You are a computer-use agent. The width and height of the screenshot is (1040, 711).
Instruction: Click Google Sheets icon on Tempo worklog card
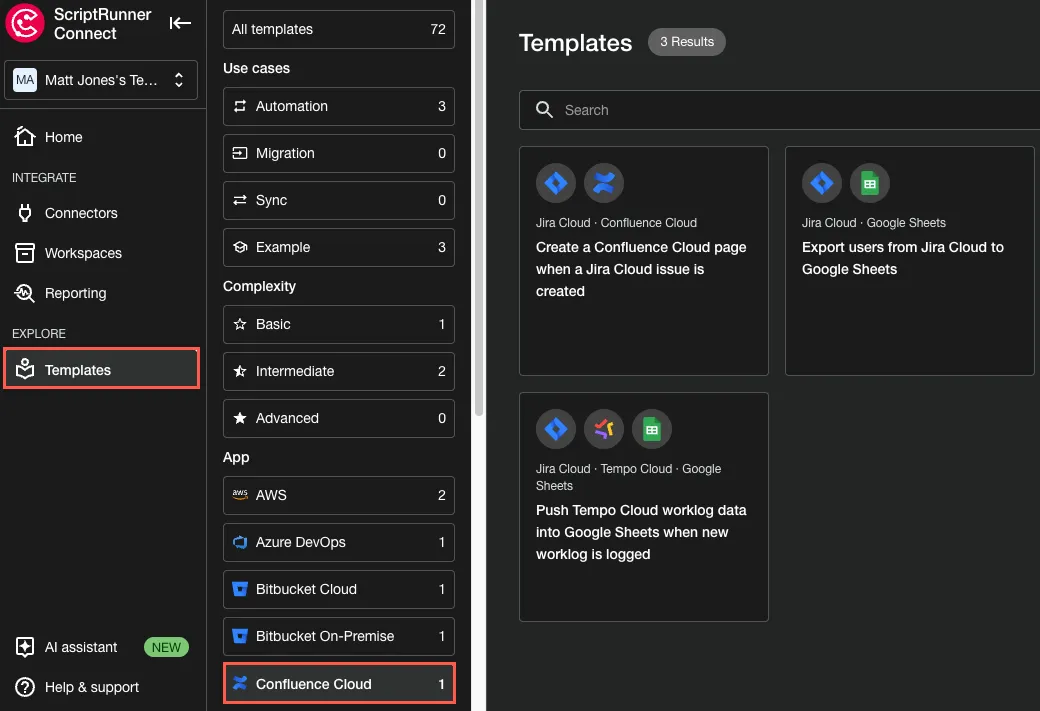click(x=651, y=429)
